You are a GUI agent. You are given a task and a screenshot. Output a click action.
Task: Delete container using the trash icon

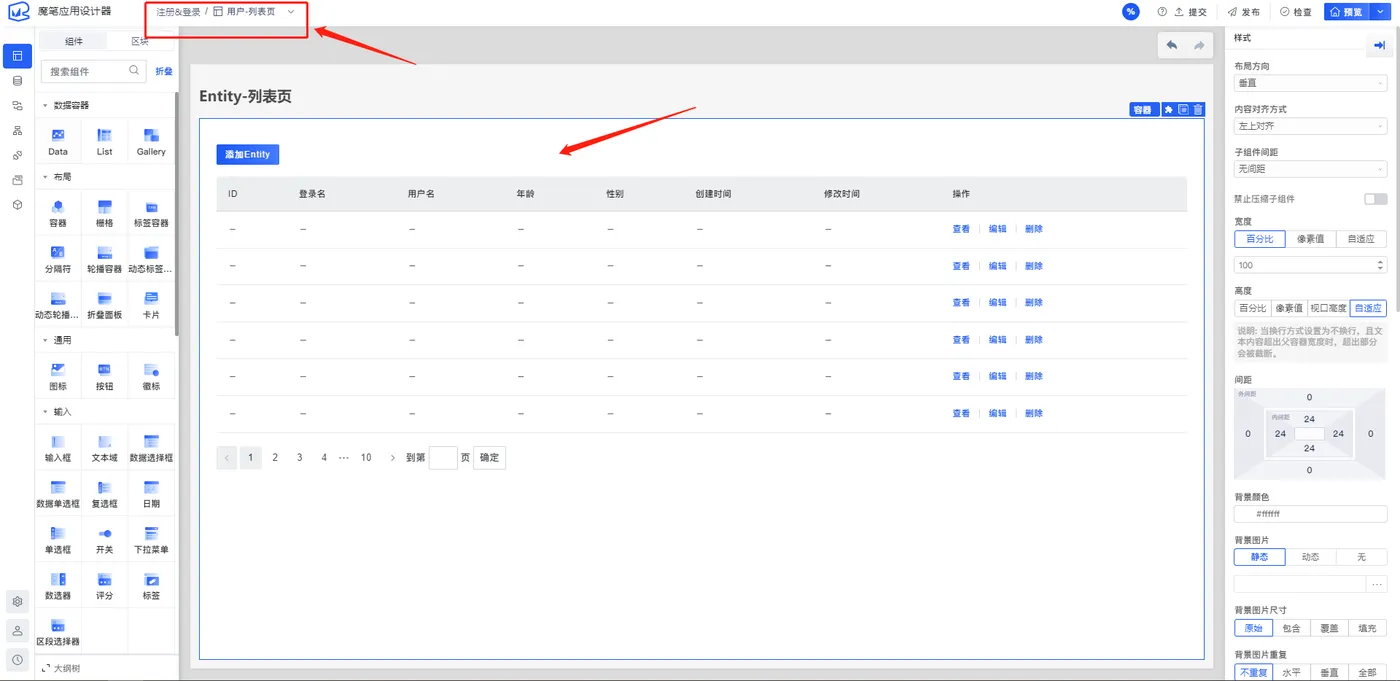(1198, 110)
